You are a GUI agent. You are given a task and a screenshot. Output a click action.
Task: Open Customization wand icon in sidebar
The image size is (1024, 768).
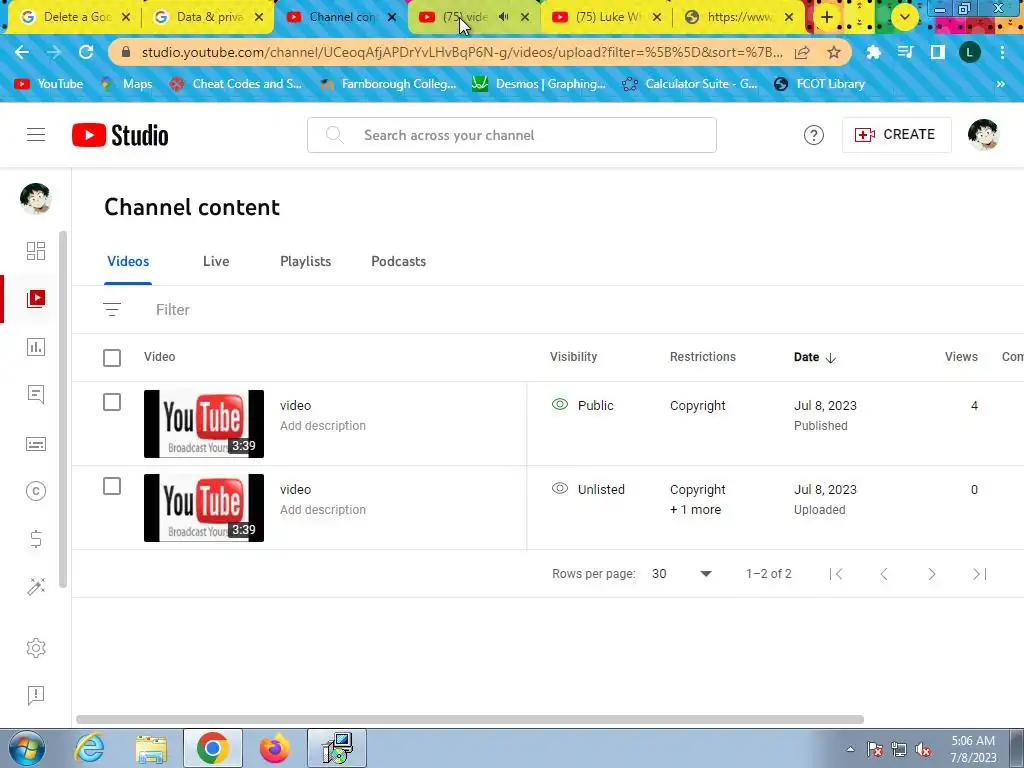(x=36, y=586)
